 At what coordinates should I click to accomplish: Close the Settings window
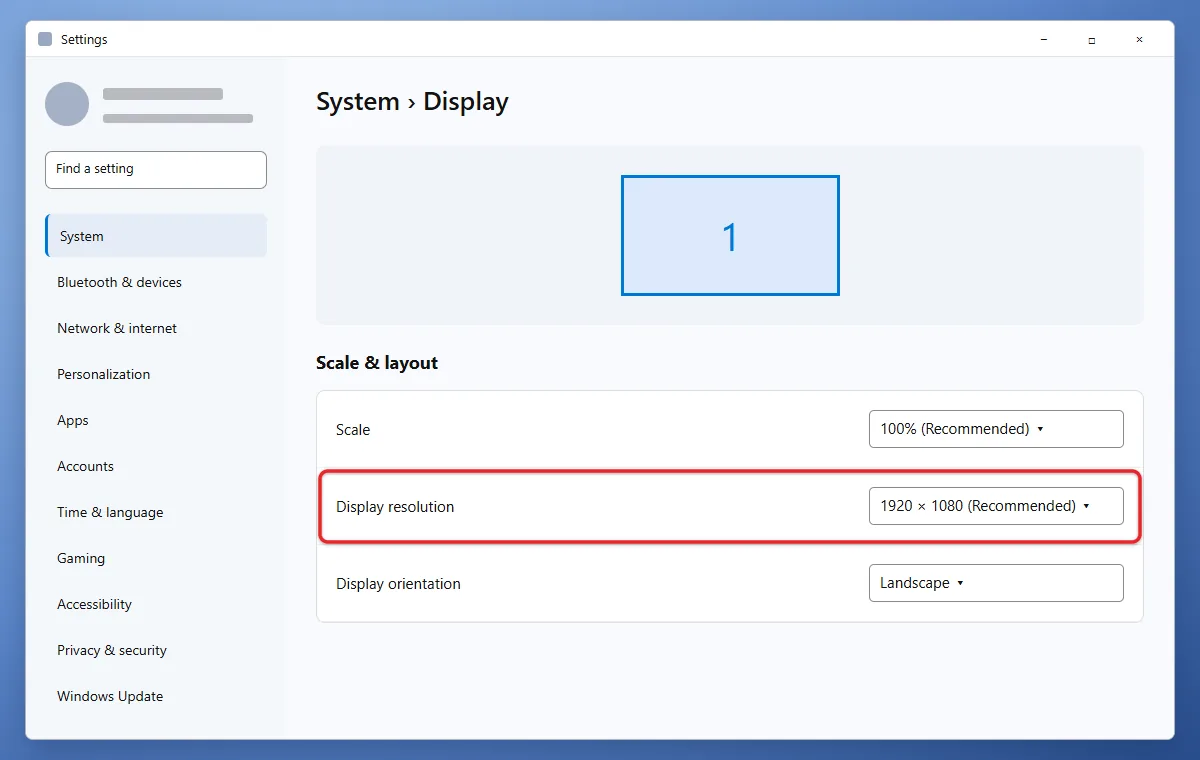[x=1139, y=39]
